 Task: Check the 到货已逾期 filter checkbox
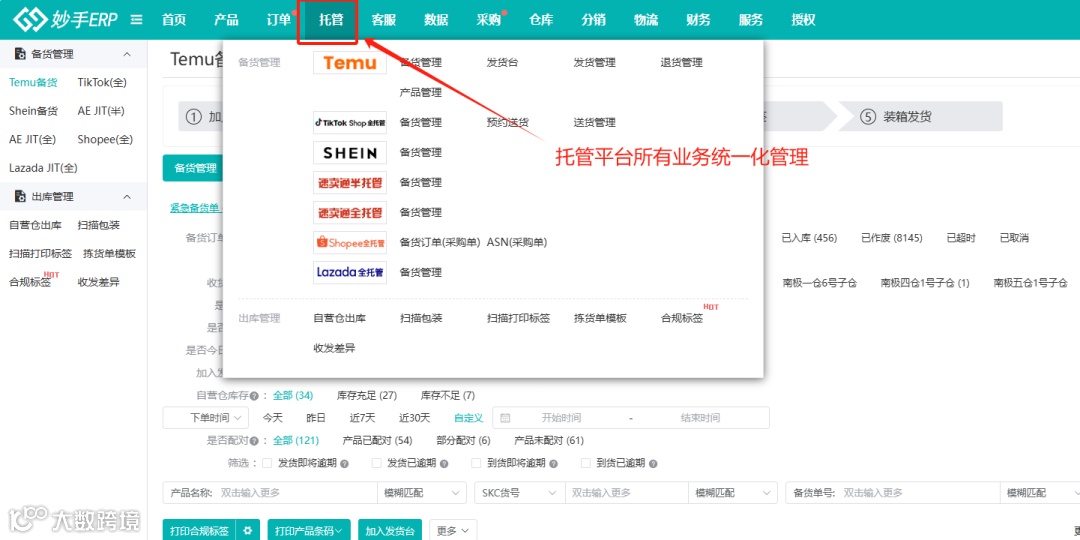tap(585, 463)
